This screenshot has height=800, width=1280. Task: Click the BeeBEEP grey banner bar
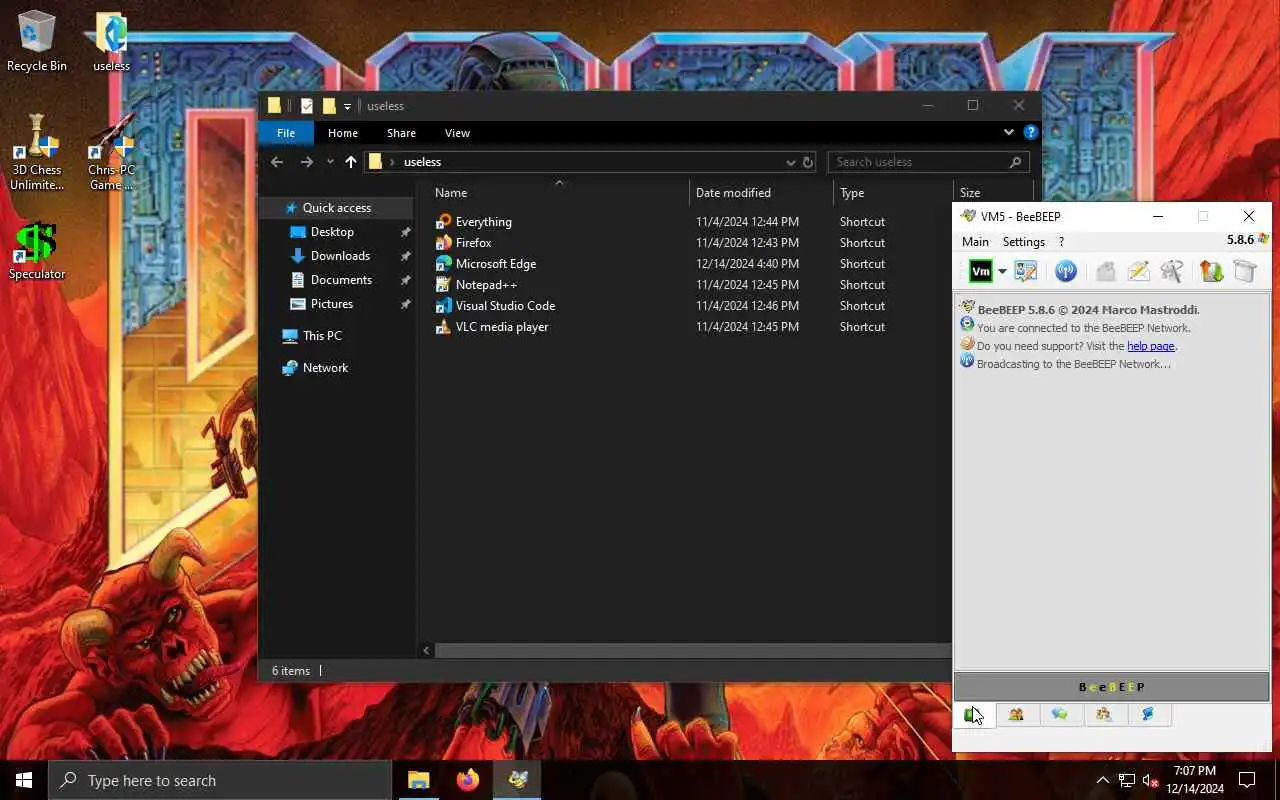pos(1111,687)
